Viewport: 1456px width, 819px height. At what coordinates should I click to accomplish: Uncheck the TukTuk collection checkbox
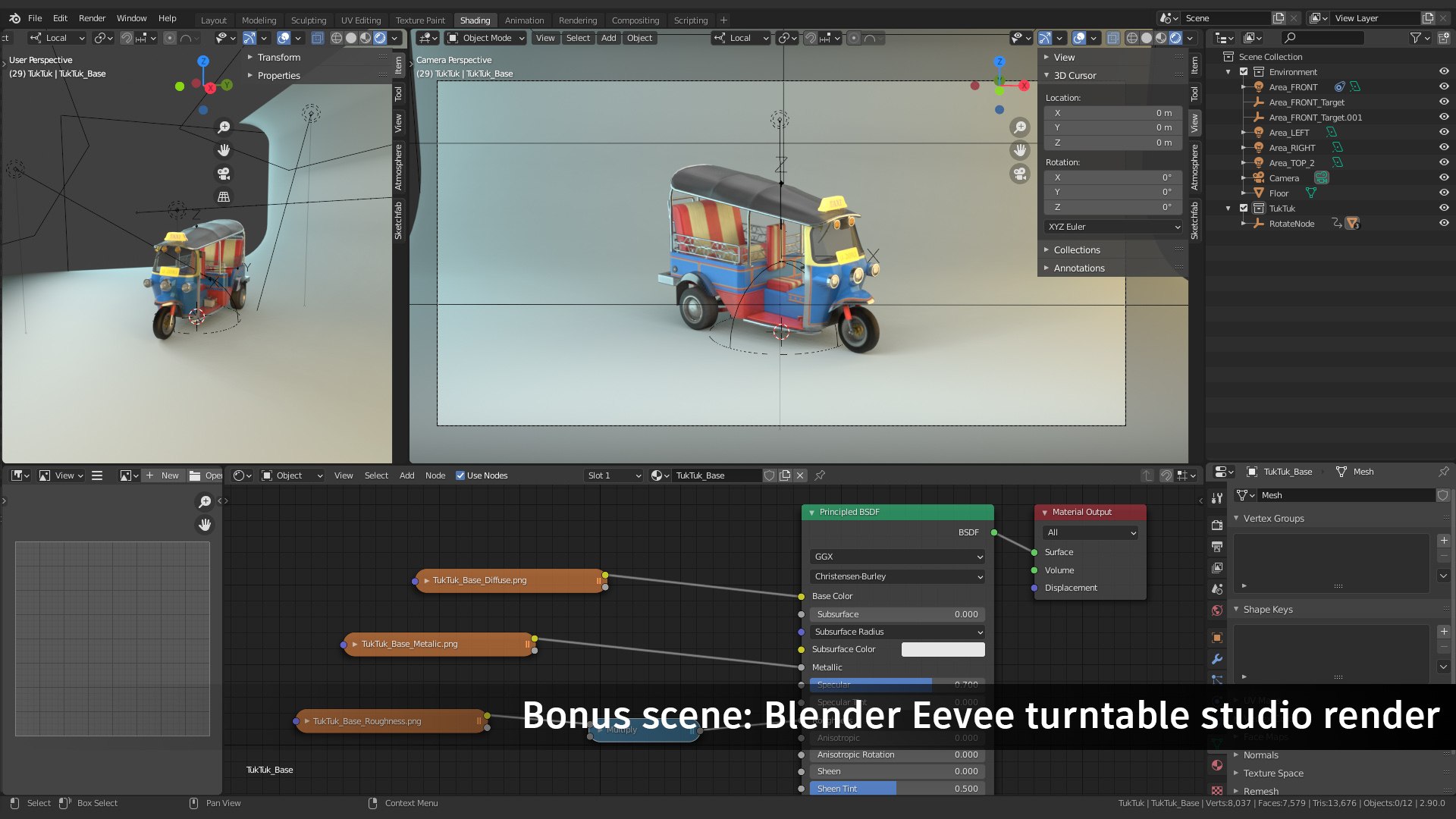point(1244,209)
